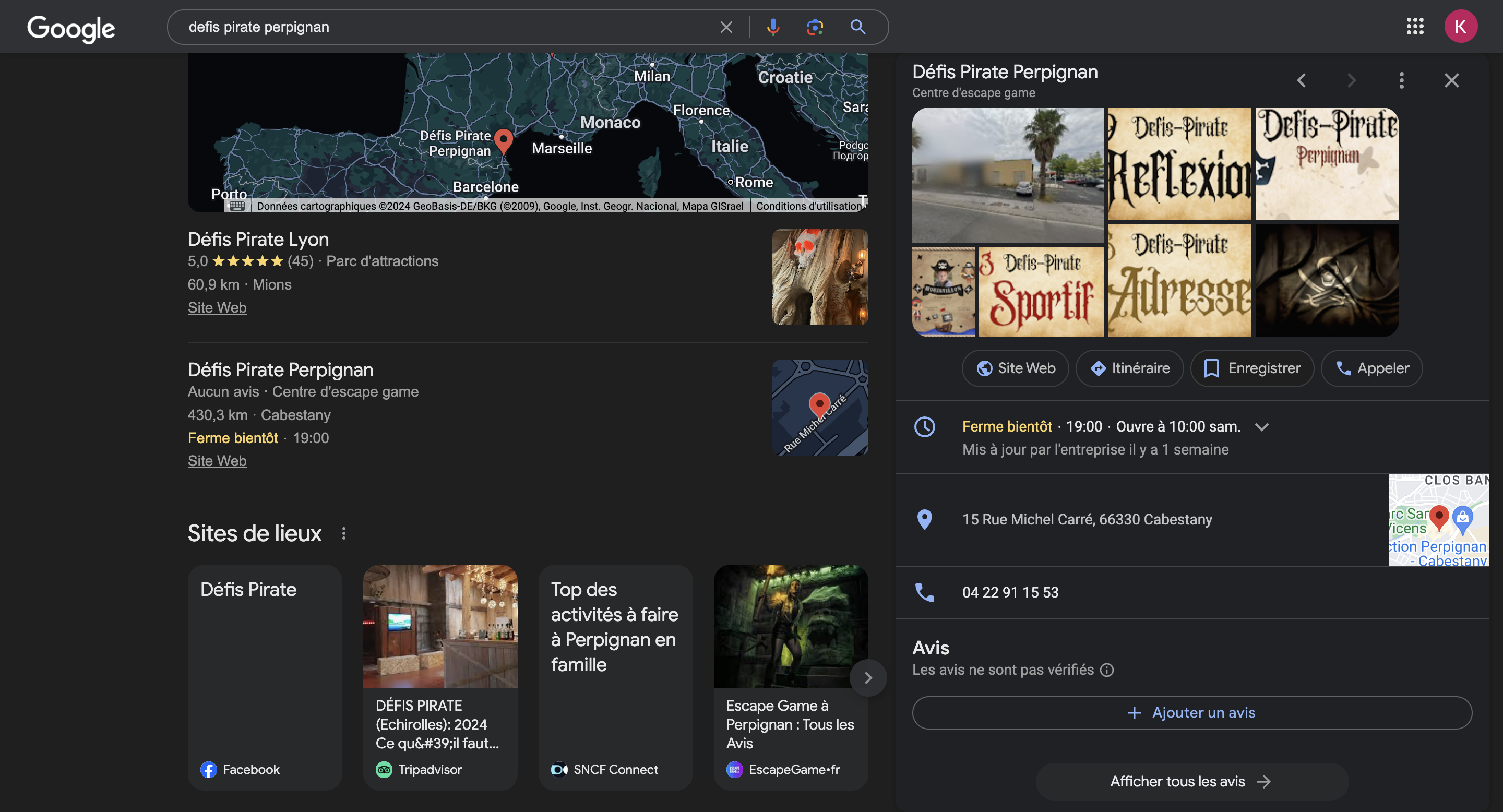Open Défis Pirate Lyon Site Web link
Viewport: 1503px width, 812px height.
tap(217, 307)
